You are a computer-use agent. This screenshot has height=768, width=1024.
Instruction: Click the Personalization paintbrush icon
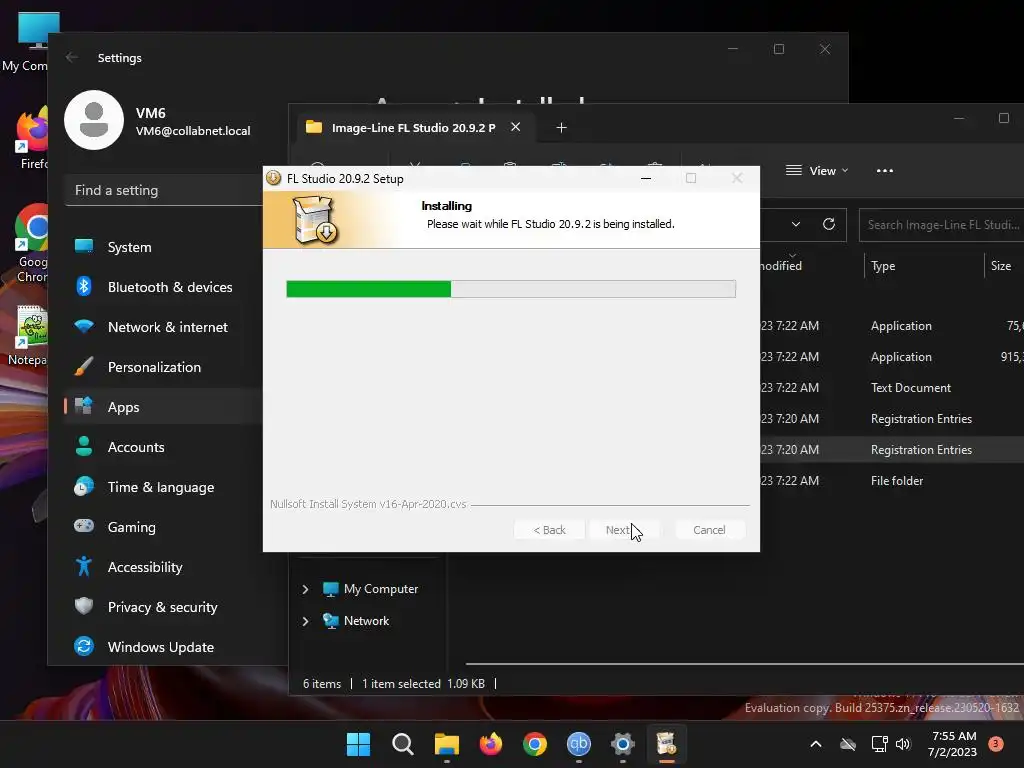84,366
